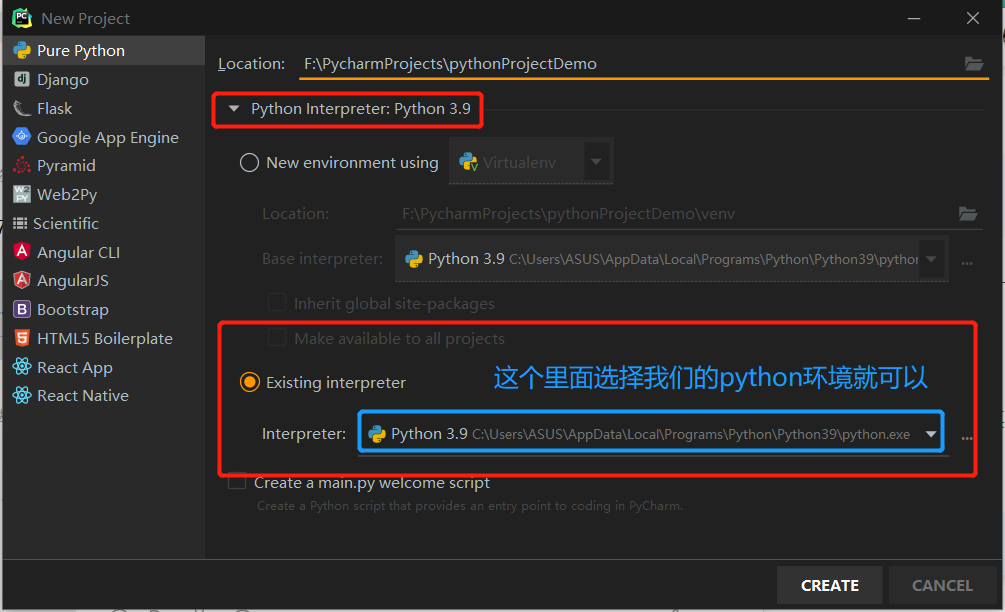The width and height of the screenshot is (1005, 612).
Task: Click the Virtualenv icon in the environment dropdown
Action: click(x=469, y=162)
